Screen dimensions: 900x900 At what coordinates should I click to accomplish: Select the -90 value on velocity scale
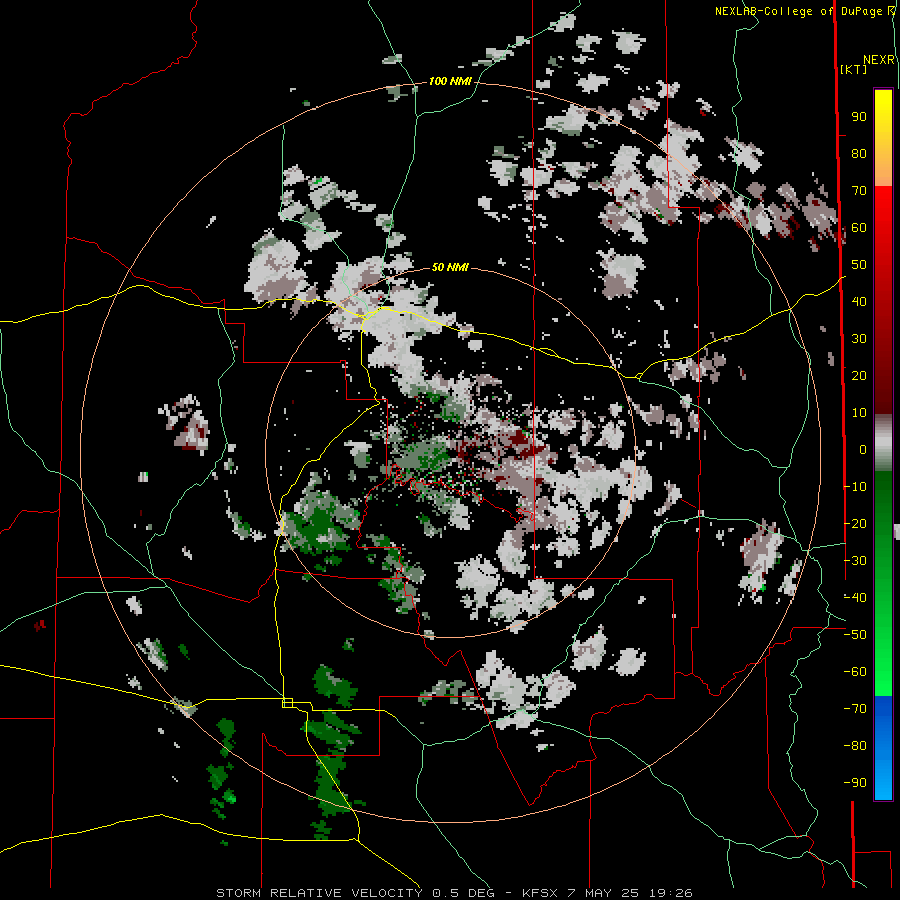(855, 783)
